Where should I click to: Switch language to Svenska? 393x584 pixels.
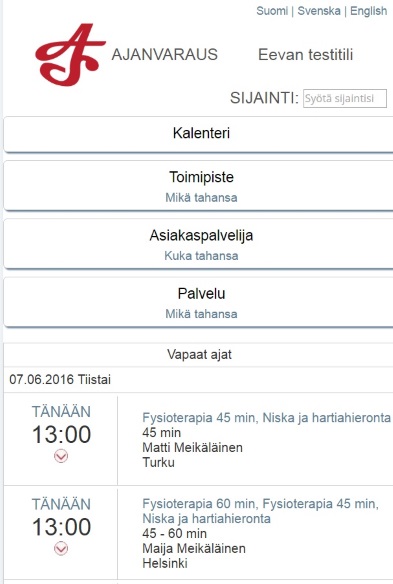coord(319,11)
